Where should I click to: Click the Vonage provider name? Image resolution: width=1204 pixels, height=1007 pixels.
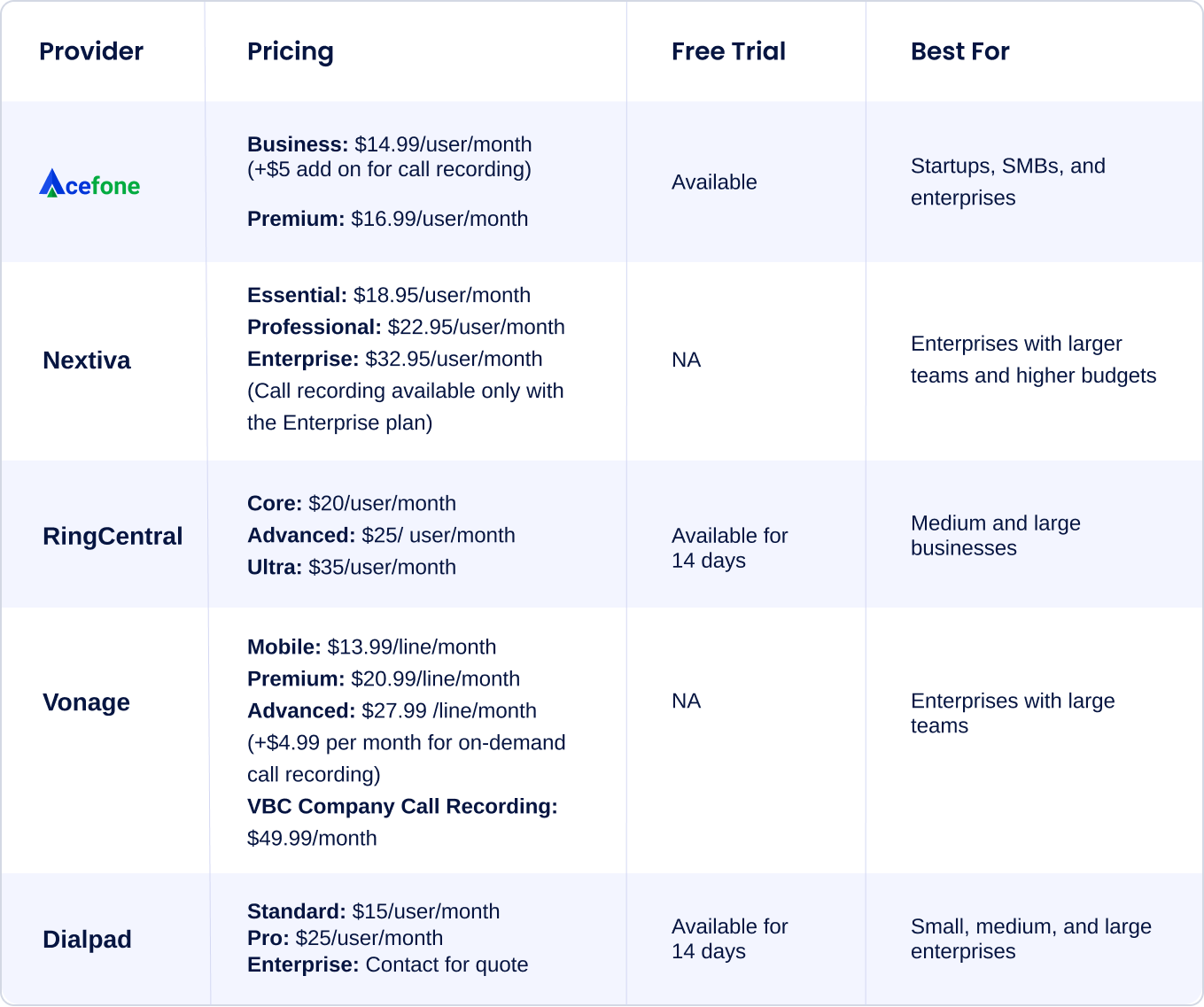[86, 702]
